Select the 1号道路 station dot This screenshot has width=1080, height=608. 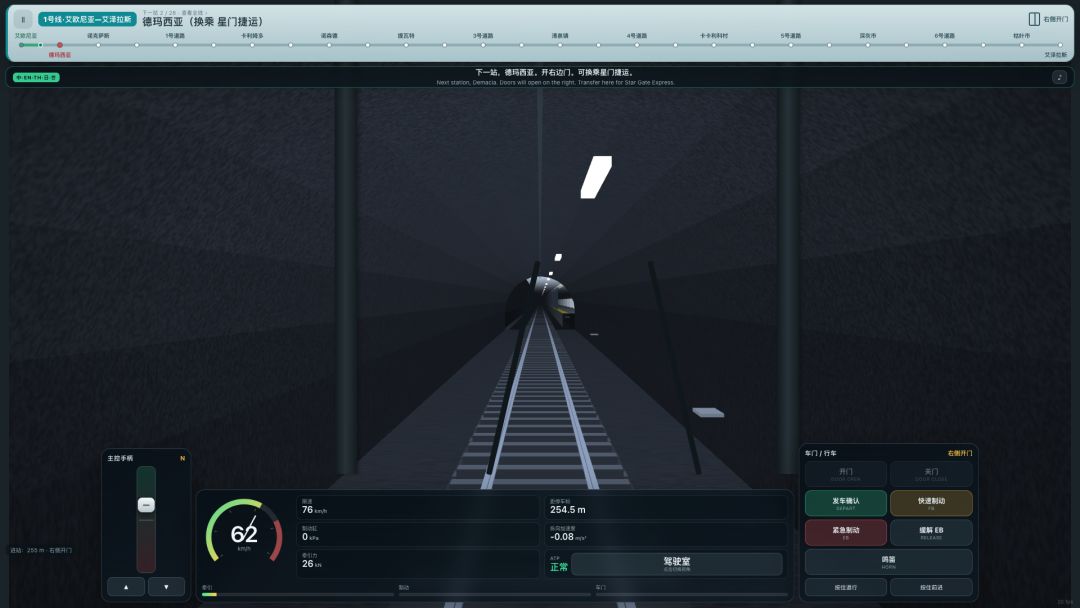[175, 45]
